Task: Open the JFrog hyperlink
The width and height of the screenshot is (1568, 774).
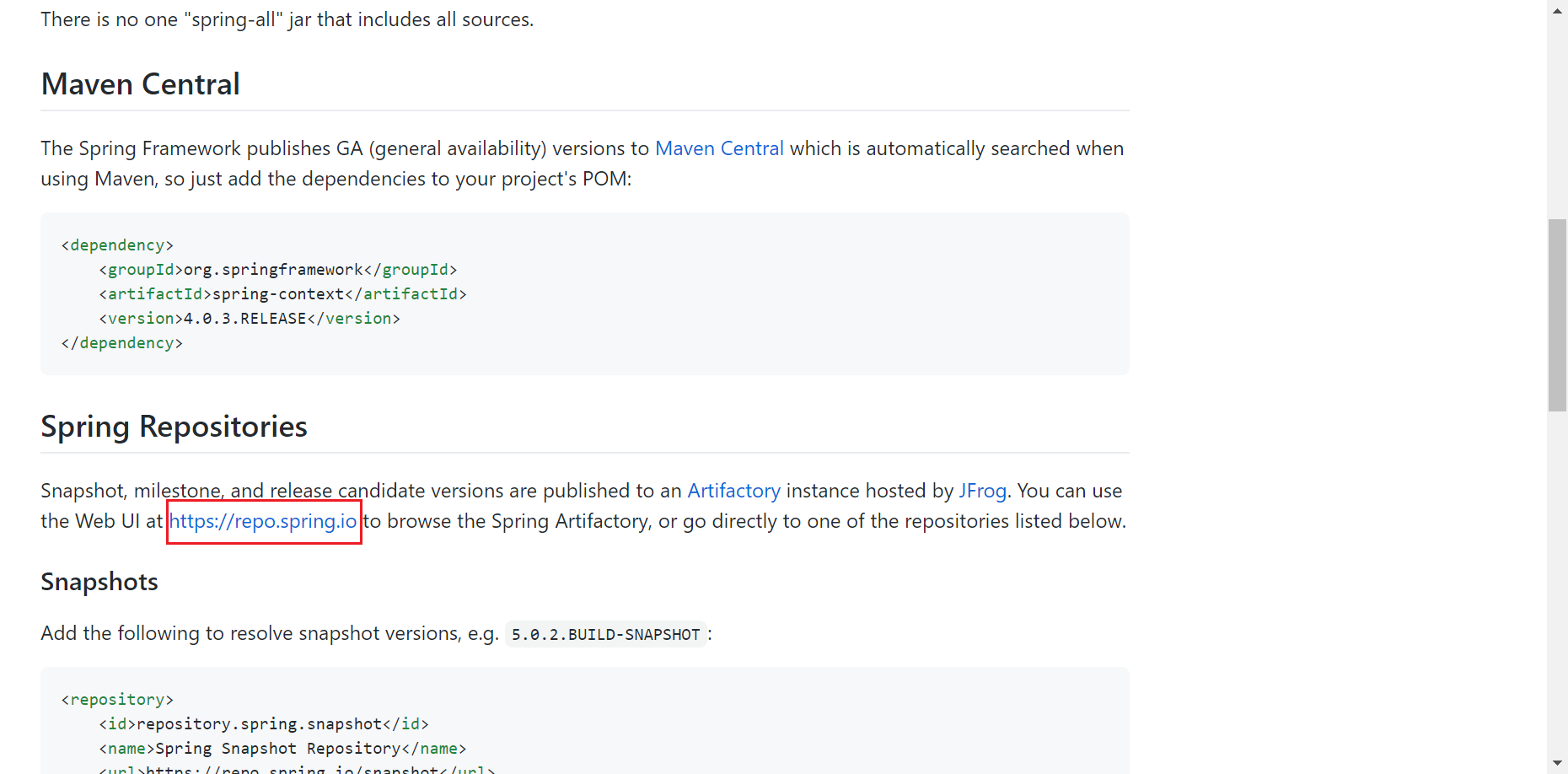Action: tap(981, 490)
